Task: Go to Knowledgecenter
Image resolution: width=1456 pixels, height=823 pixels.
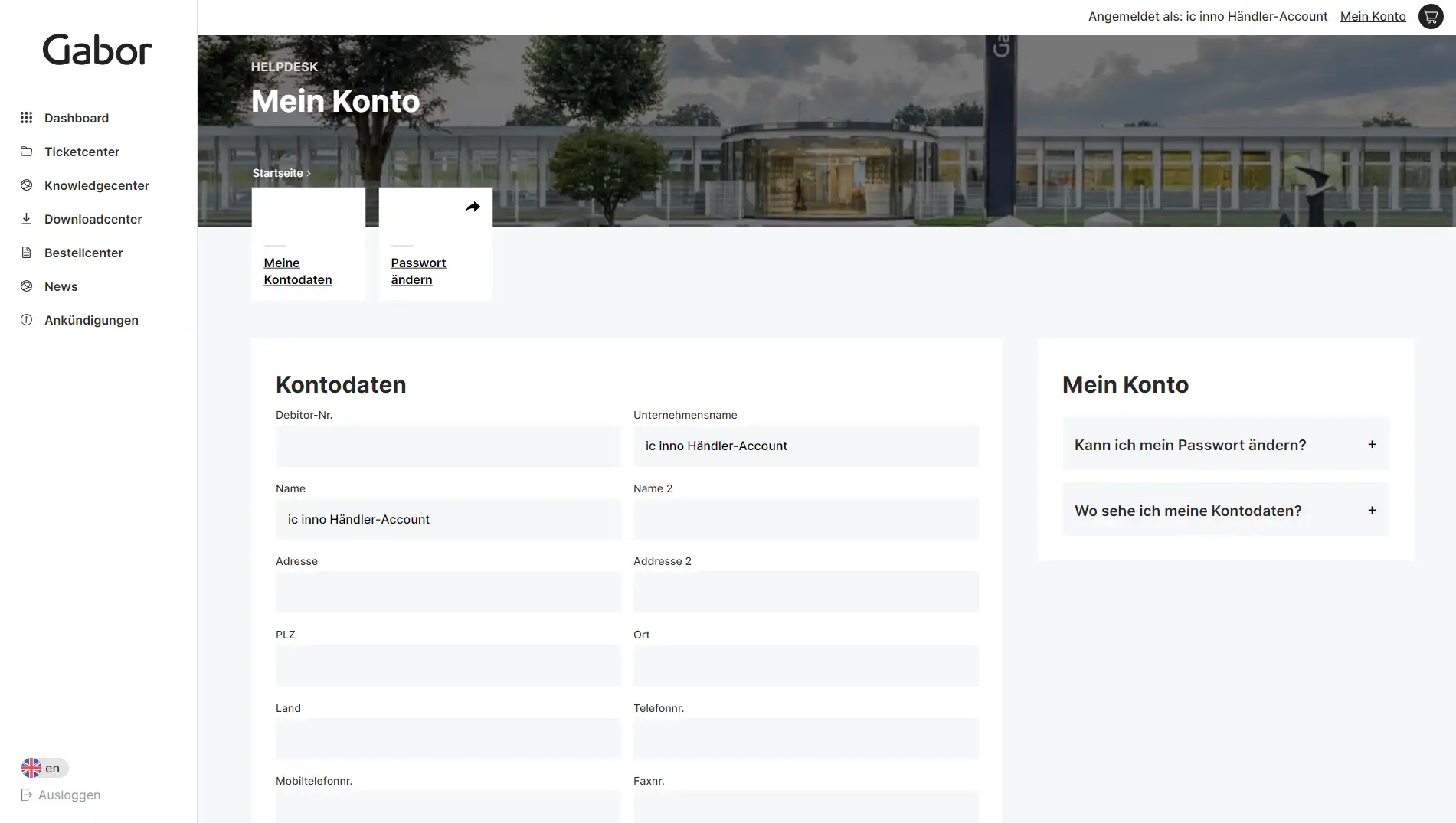Action: coord(97,185)
